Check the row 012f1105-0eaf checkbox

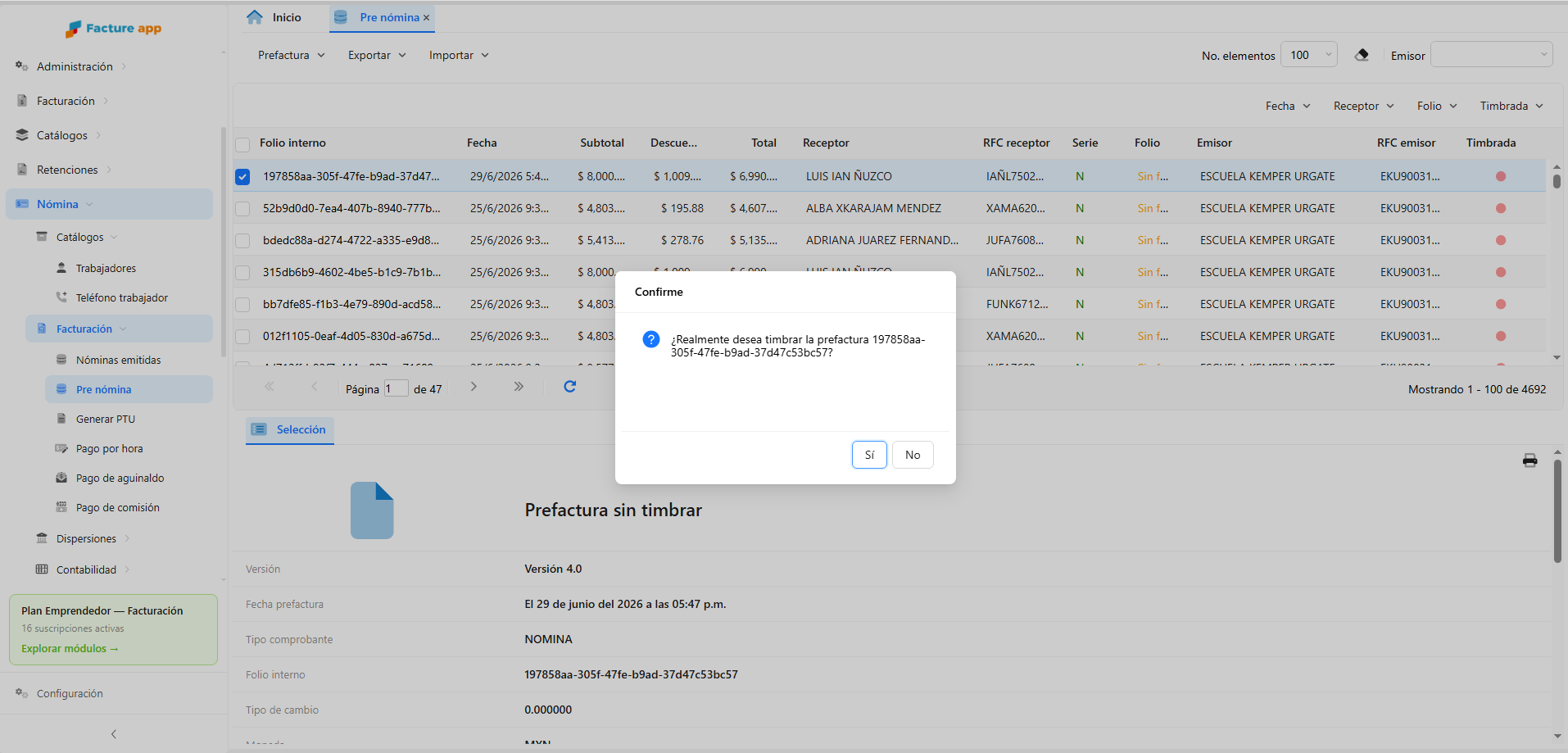click(x=242, y=336)
